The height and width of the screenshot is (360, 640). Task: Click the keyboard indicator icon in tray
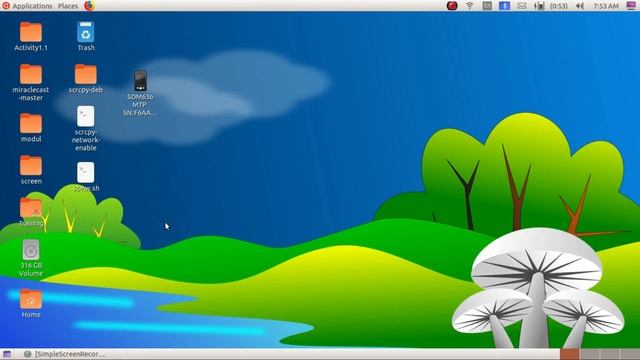coord(487,6)
